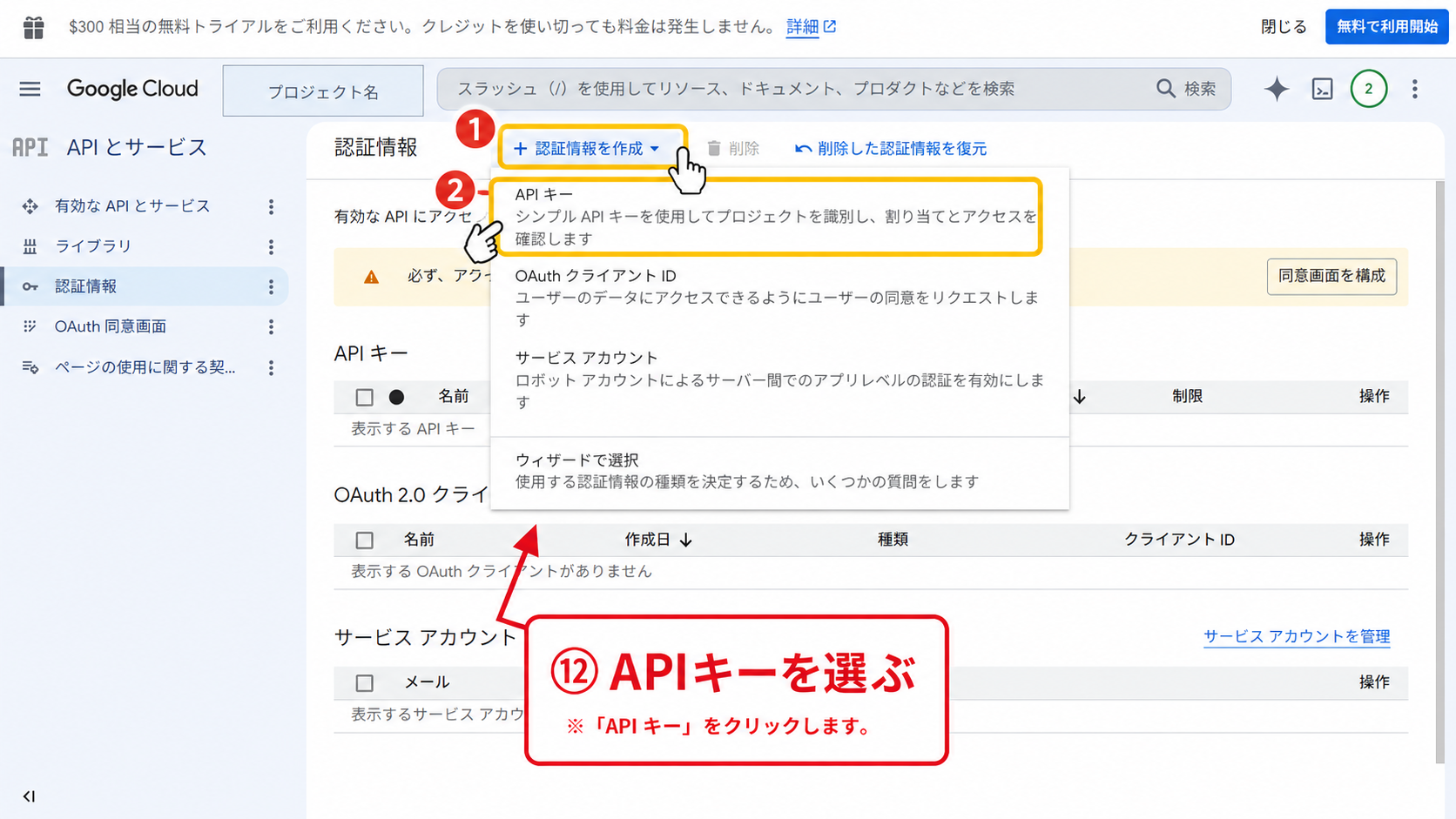This screenshot has height=819, width=1456.
Task: Open the プロジェクト名 project selector
Action: (x=323, y=91)
